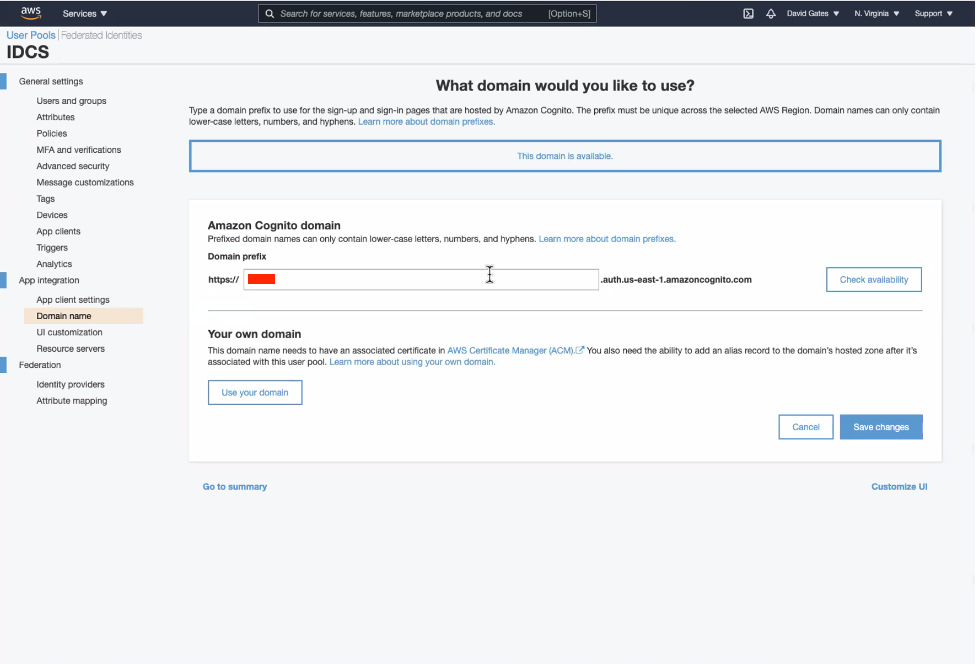Open Users and groups section
This screenshot has height=664, width=977.
pyautogui.click(x=71, y=101)
